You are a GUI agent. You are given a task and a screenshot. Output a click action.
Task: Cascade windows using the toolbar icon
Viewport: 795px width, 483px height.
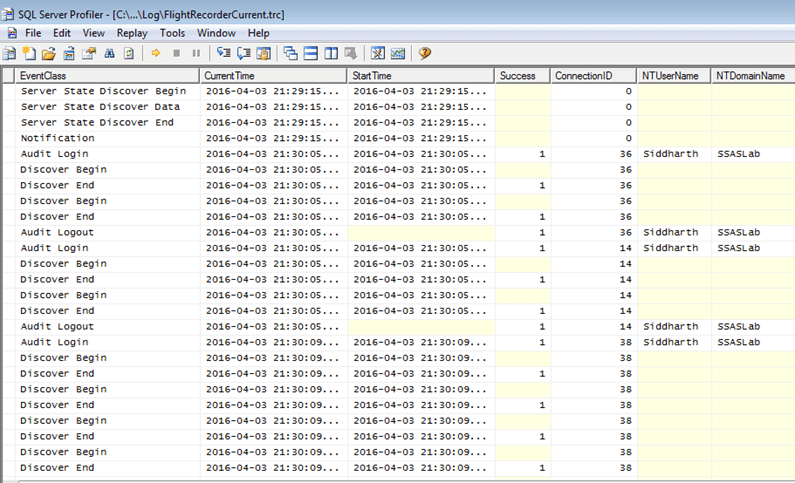coord(291,53)
